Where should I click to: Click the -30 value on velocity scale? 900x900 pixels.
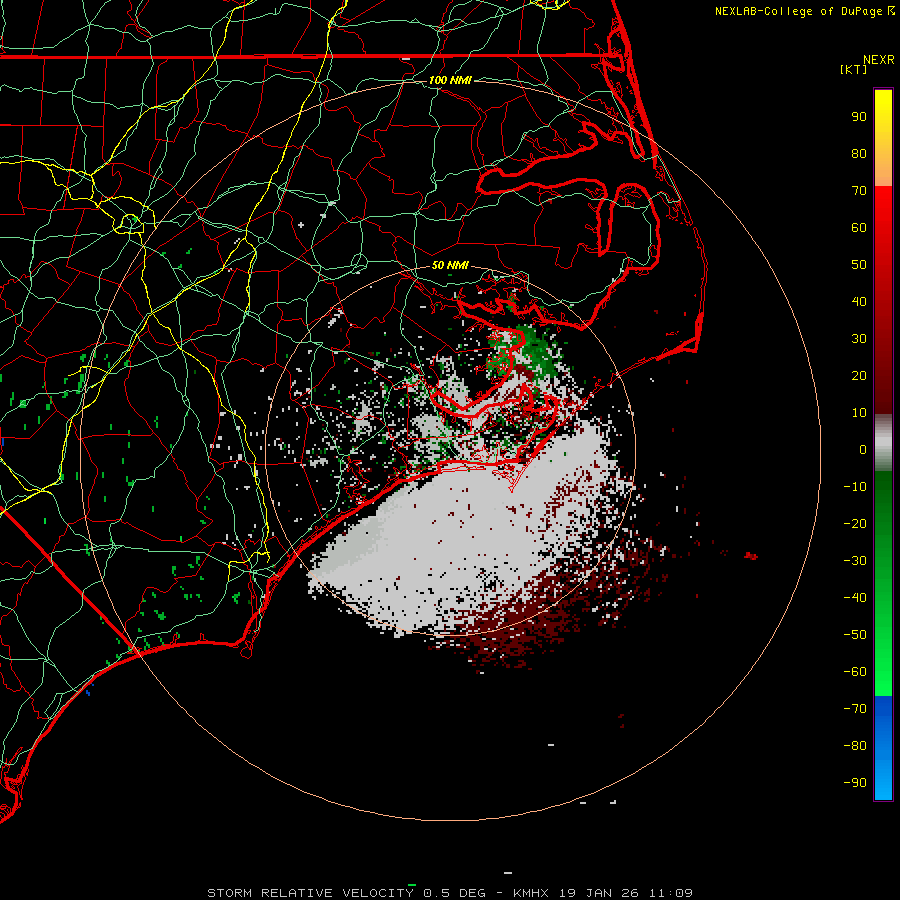(x=855, y=561)
